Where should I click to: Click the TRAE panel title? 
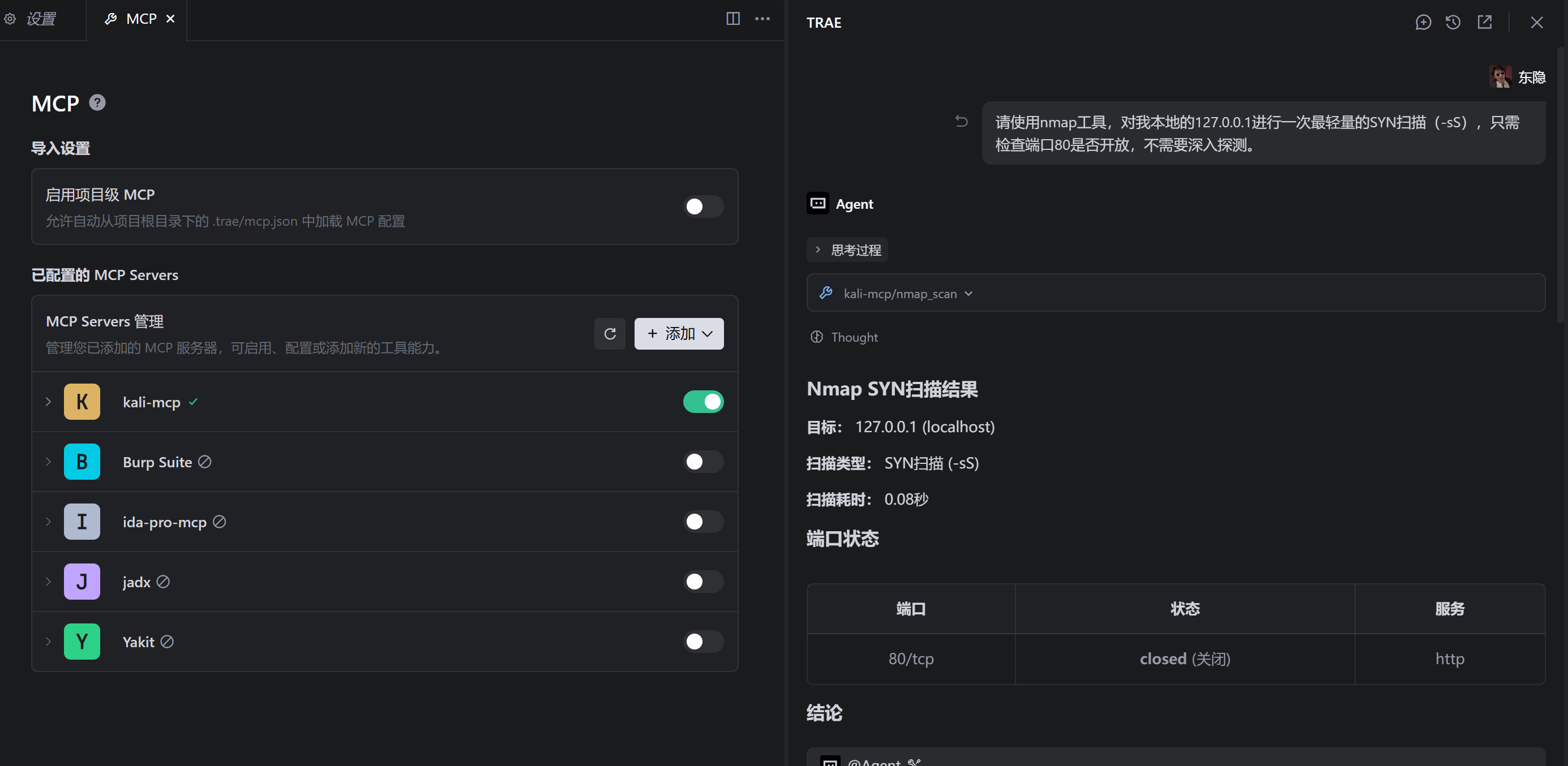point(824,23)
